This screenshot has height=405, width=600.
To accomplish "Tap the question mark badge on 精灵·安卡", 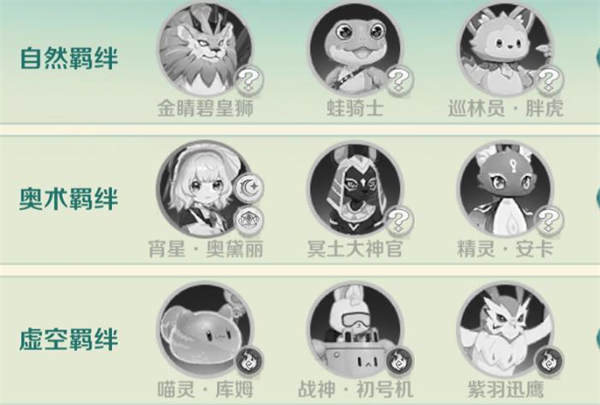I will pyautogui.click(x=549, y=221).
